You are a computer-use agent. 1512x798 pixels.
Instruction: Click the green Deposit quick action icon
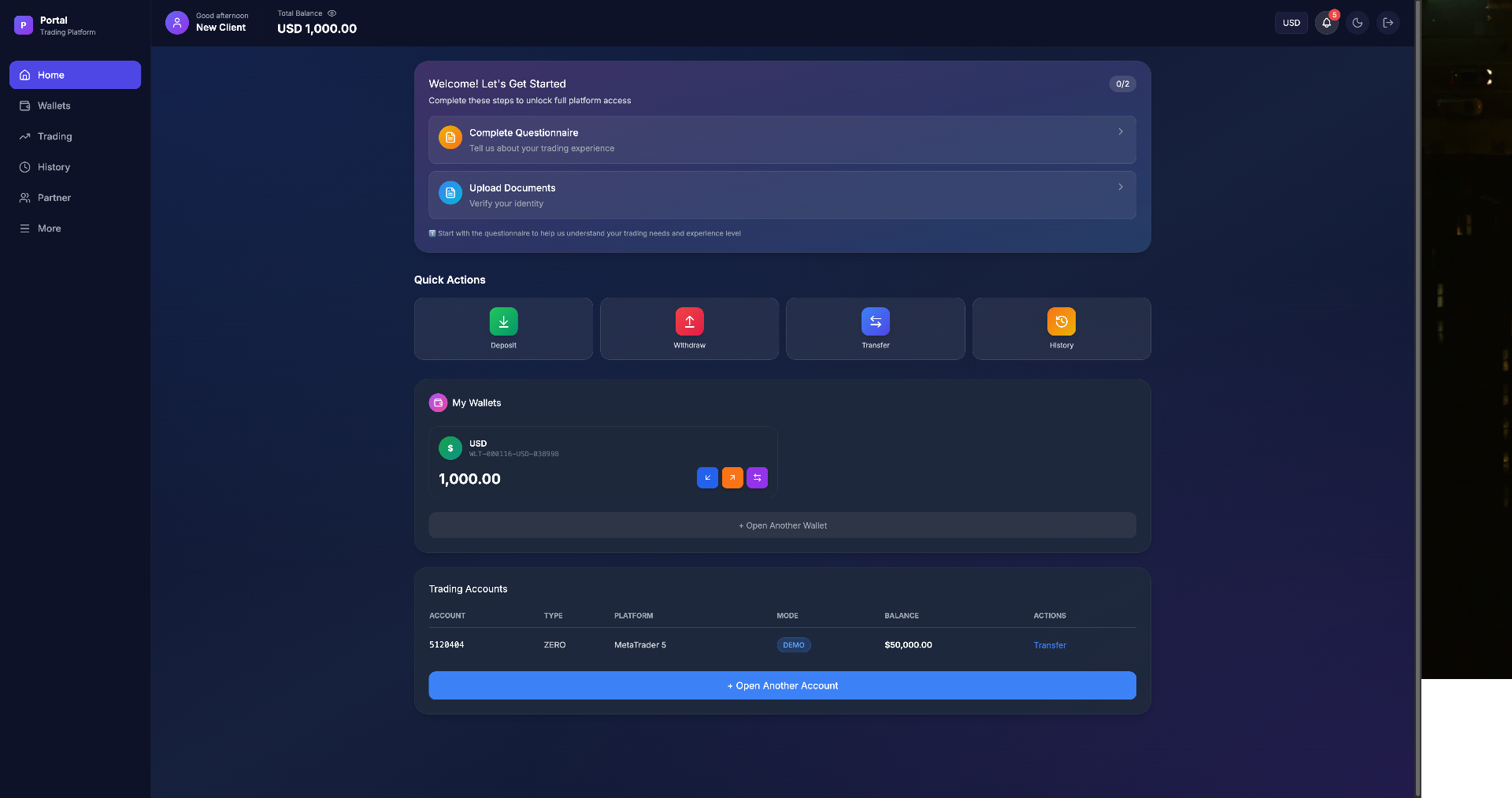point(503,321)
